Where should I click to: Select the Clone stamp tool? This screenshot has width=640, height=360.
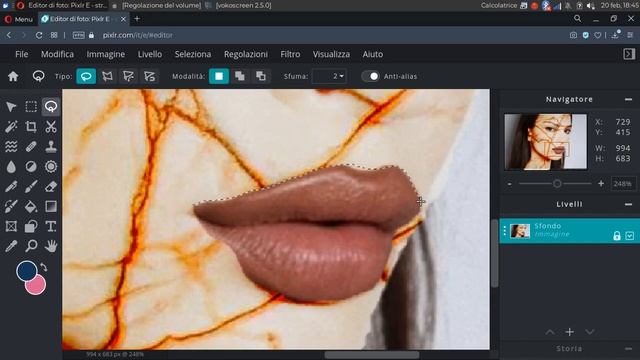tap(51, 147)
